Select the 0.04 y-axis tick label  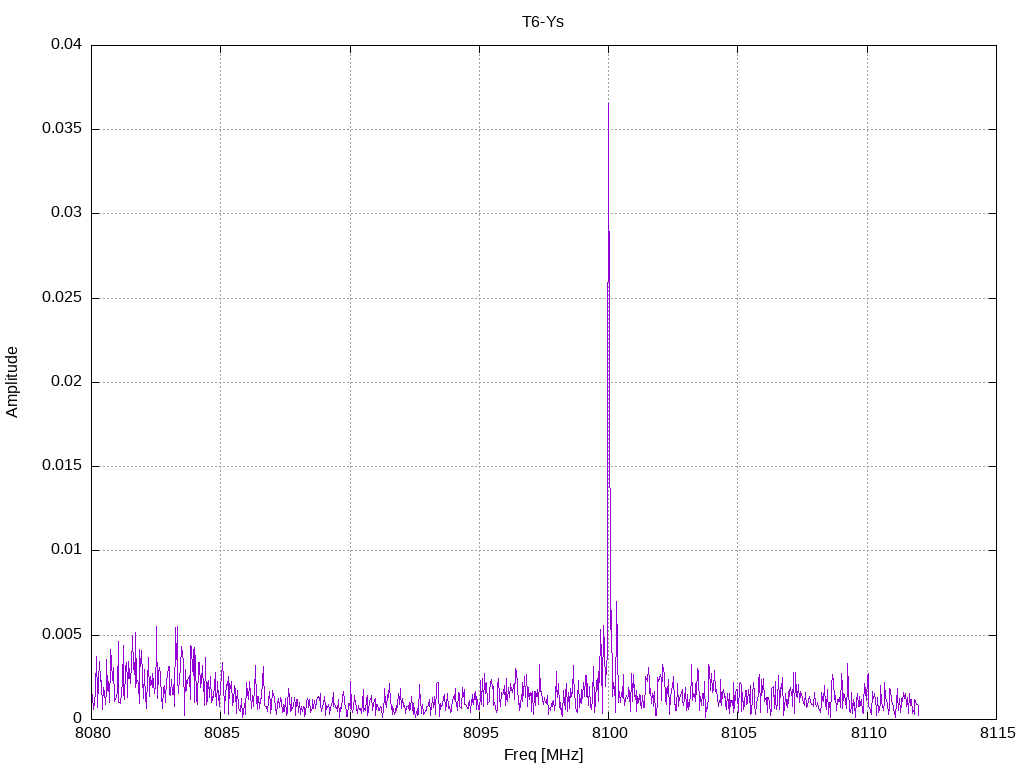click(66, 45)
